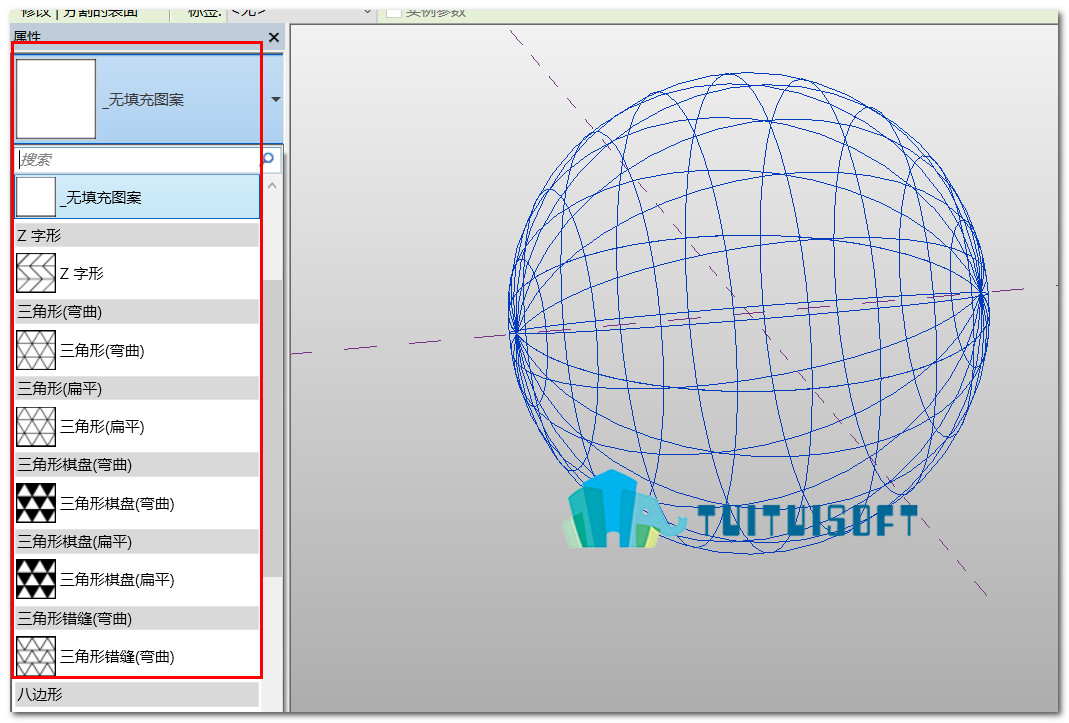Choose the 三角形棋盘(扁平) pattern icon
This screenshot has height=723, width=1069.
coord(35,580)
